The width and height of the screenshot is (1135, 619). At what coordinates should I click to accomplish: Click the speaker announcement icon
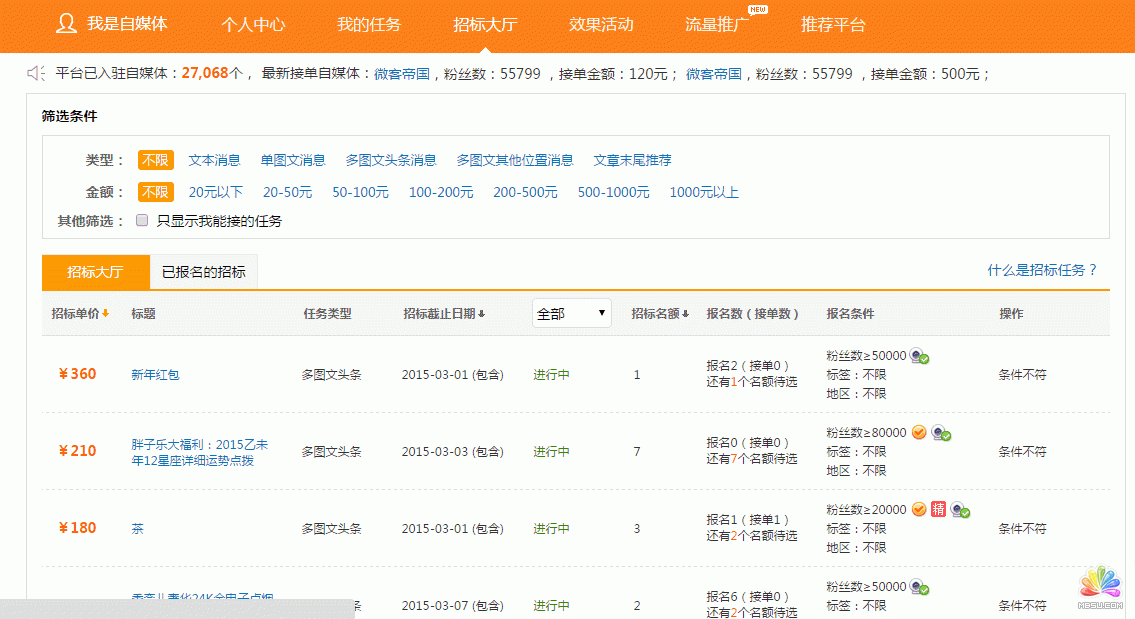pyautogui.click(x=36, y=73)
